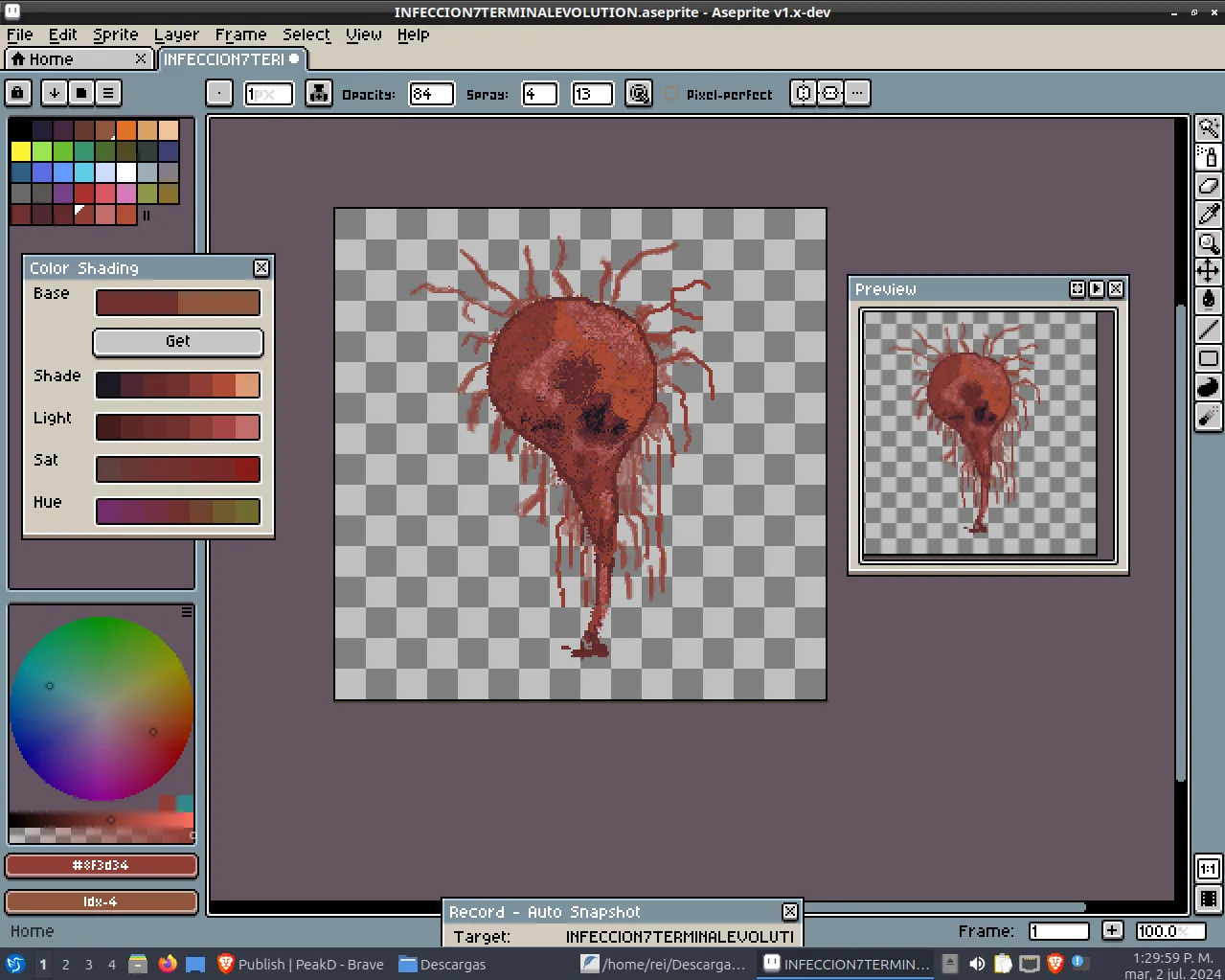Click the symmetry vertical mirror icon
The image size is (1225, 980).
pos(804,93)
